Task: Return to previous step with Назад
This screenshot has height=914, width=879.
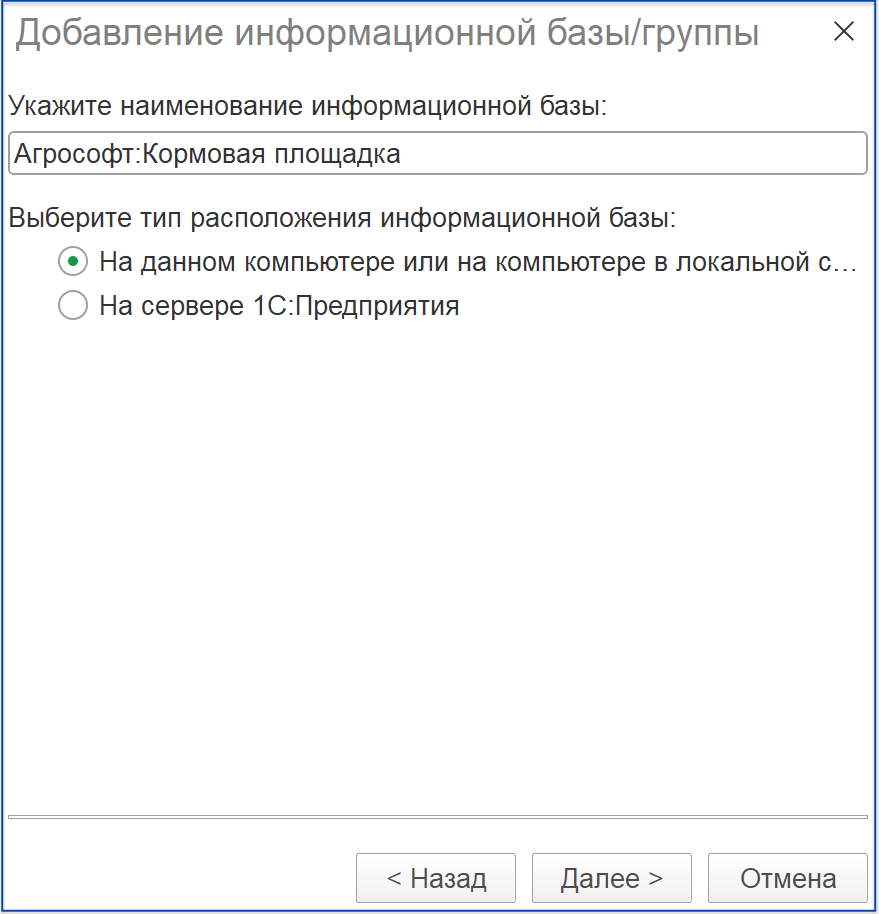Action: pyautogui.click(x=436, y=878)
